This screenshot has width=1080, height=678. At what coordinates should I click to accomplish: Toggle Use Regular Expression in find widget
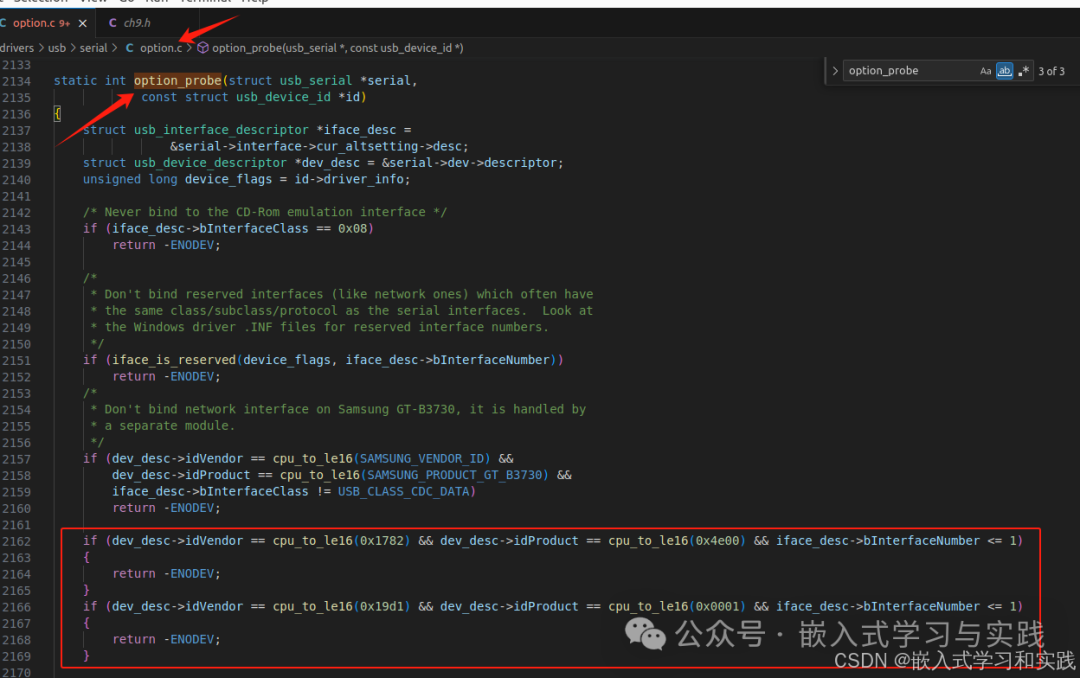point(1024,71)
